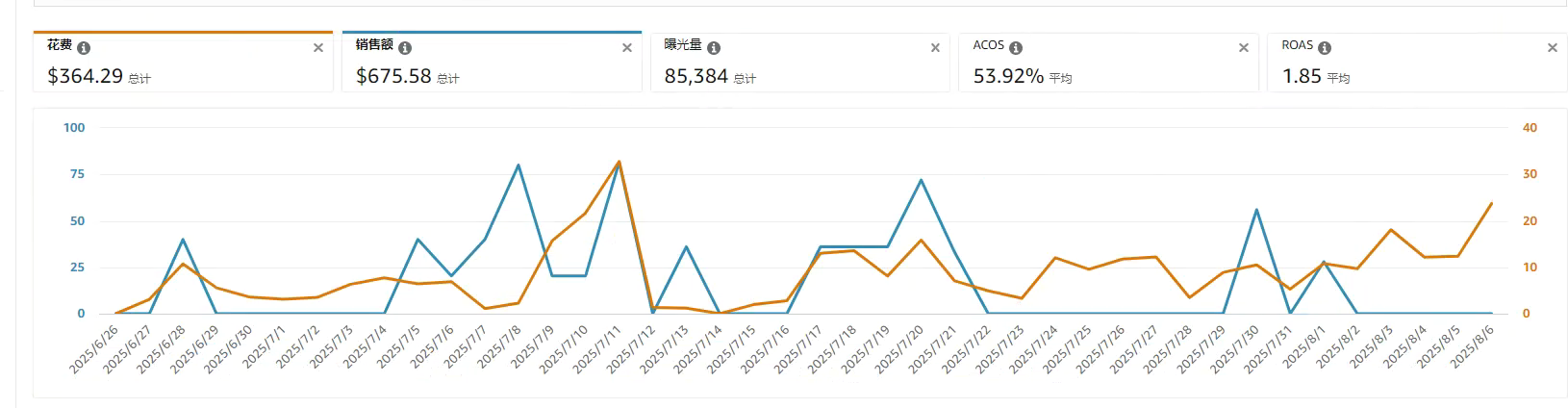Click the blue sales peak at 2025/7/20

(921, 180)
